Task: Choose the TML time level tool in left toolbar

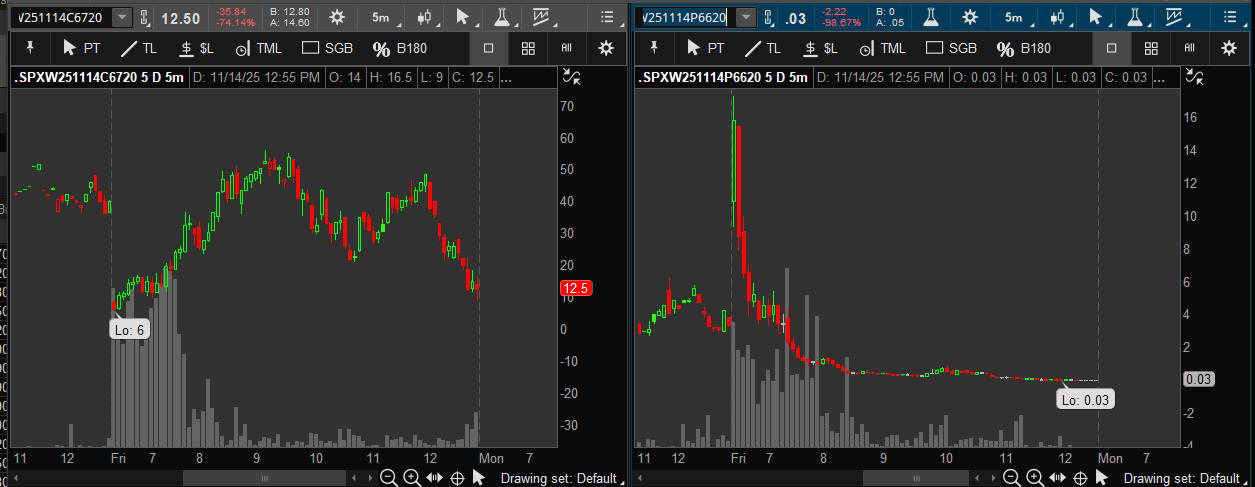Action: (x=257, y=48)
